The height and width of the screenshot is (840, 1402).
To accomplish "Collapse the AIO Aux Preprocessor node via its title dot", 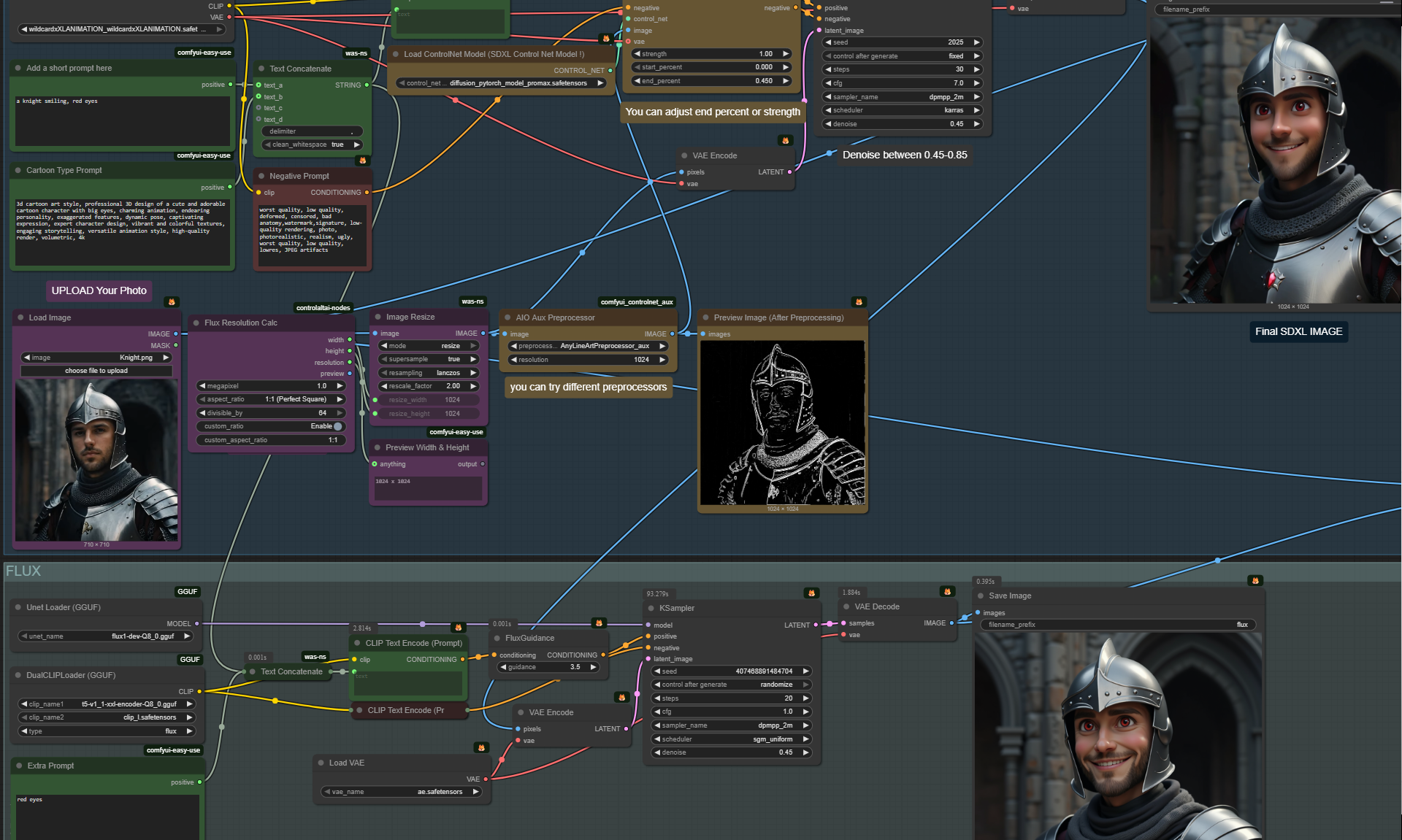I will click(507, 317).
